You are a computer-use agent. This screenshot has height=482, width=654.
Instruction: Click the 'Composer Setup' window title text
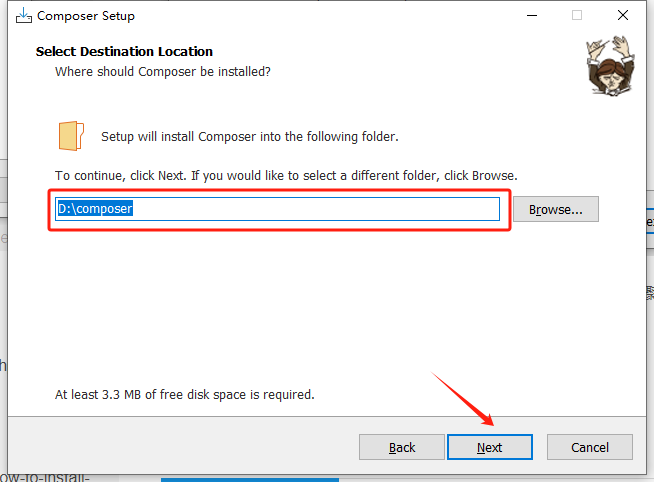[x=86, y=16]
